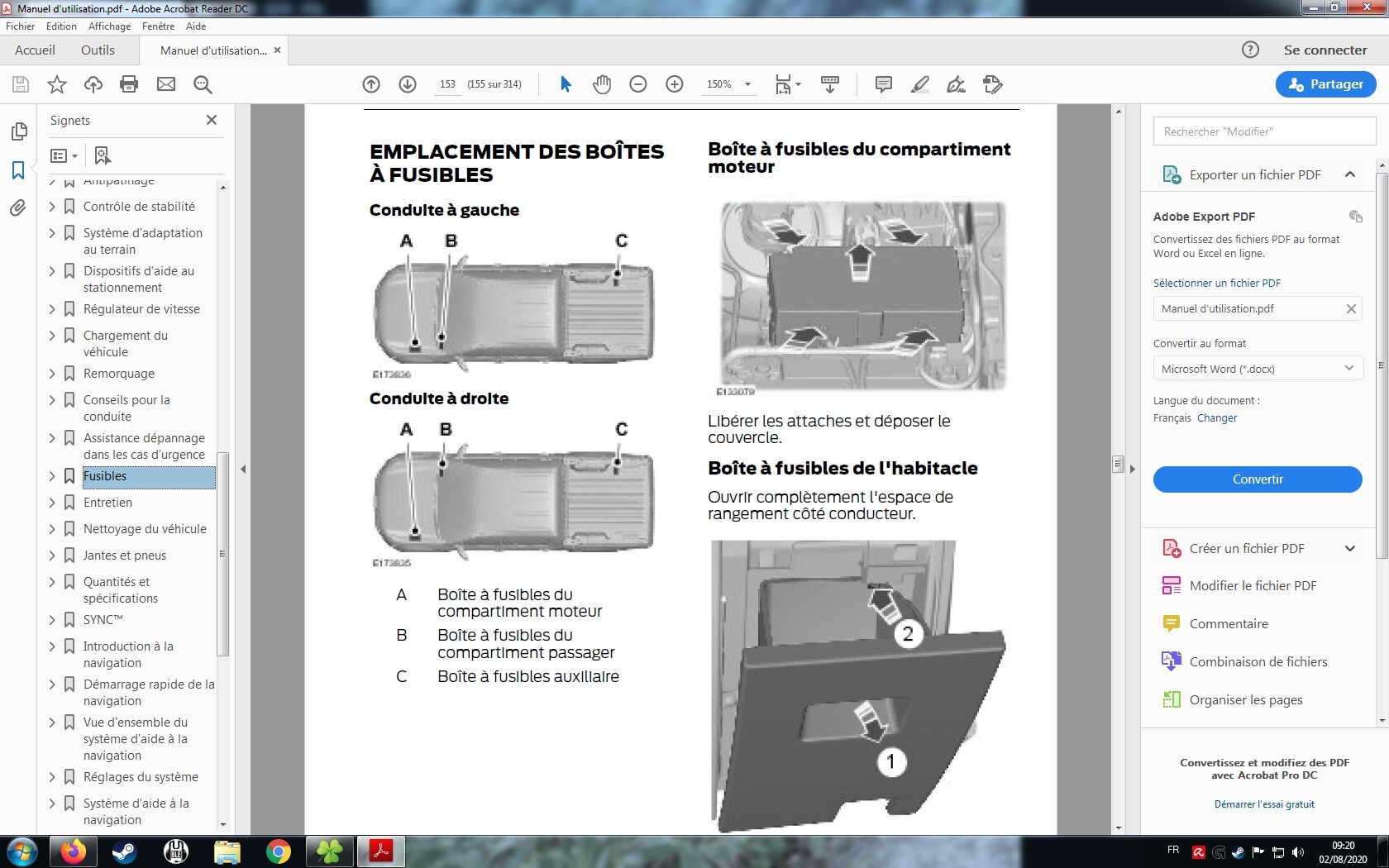The height and width of the screenshot is (868, 1389).
Task: Click the Partager button
Action: [1325, 84]
